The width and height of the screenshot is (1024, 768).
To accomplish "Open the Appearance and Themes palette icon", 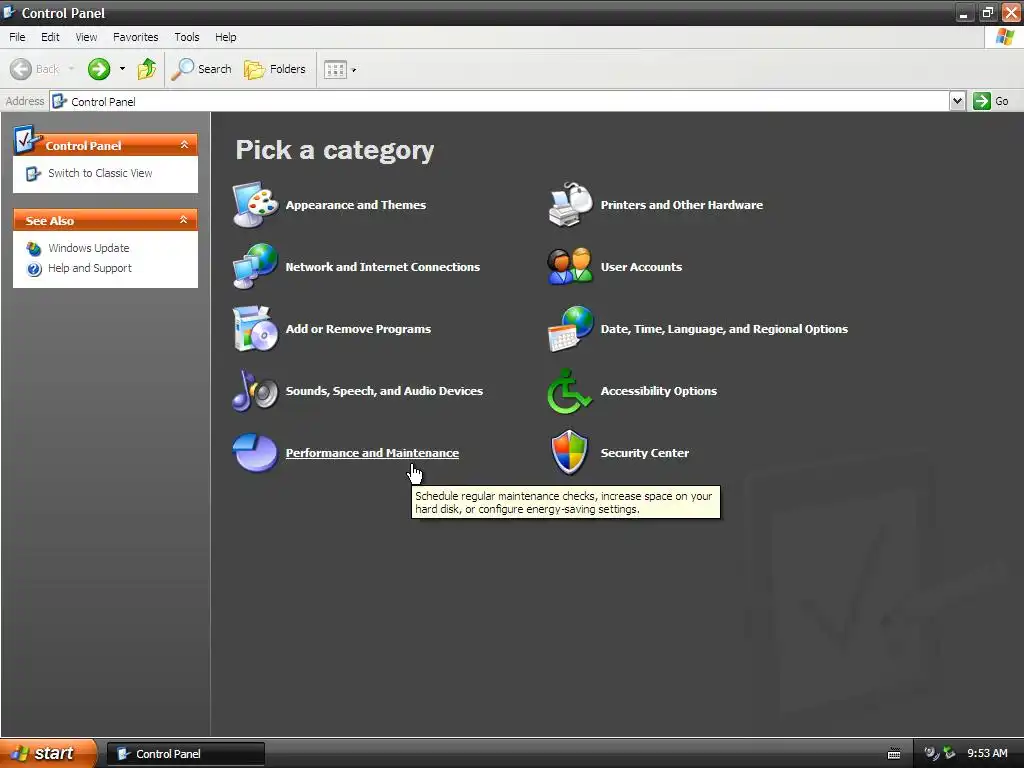I will click(256, 204).
